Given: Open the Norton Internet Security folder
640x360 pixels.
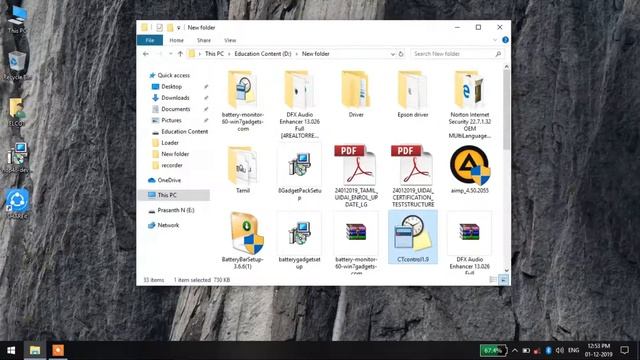Looking at the screenshot, I should point(469,104).
